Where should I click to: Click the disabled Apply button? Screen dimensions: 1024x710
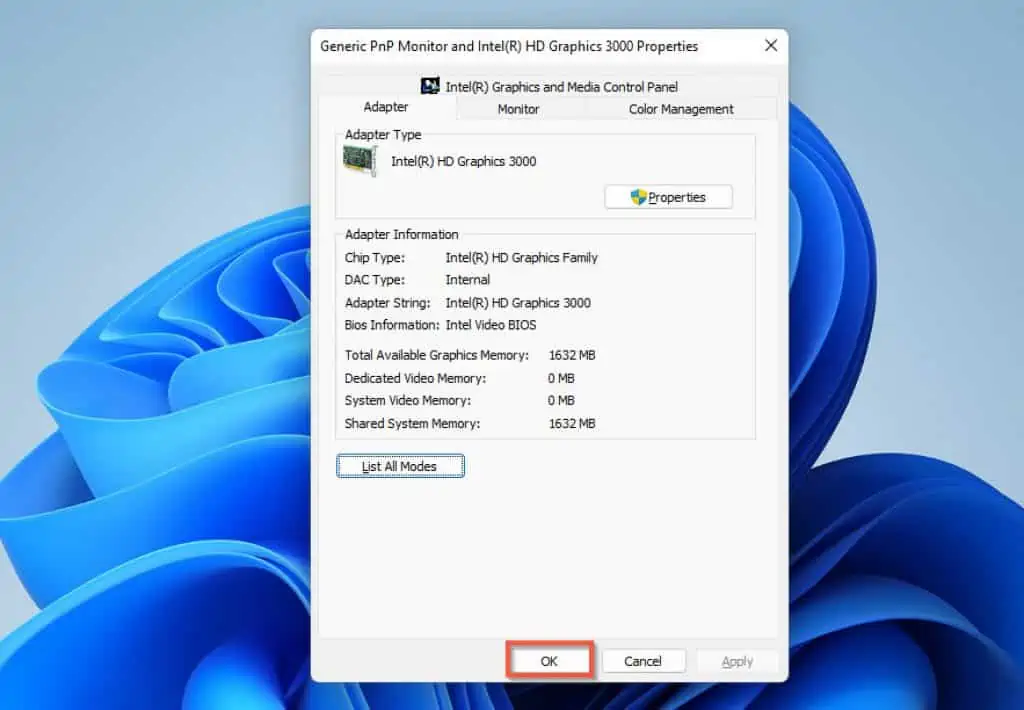(737, 660)
